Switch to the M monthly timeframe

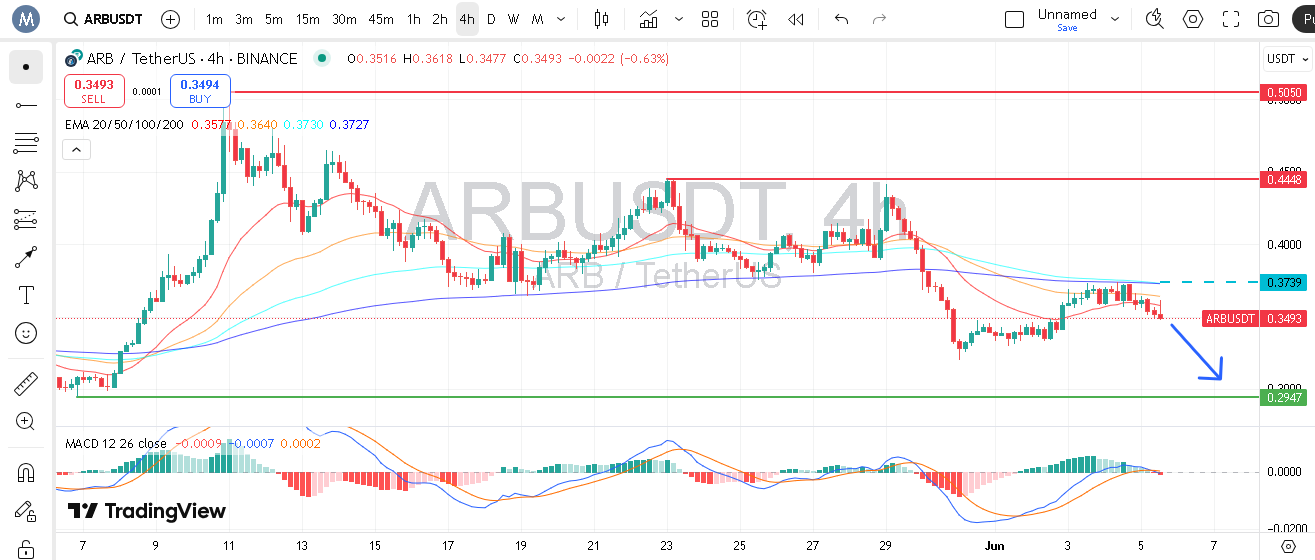[537, 19]
